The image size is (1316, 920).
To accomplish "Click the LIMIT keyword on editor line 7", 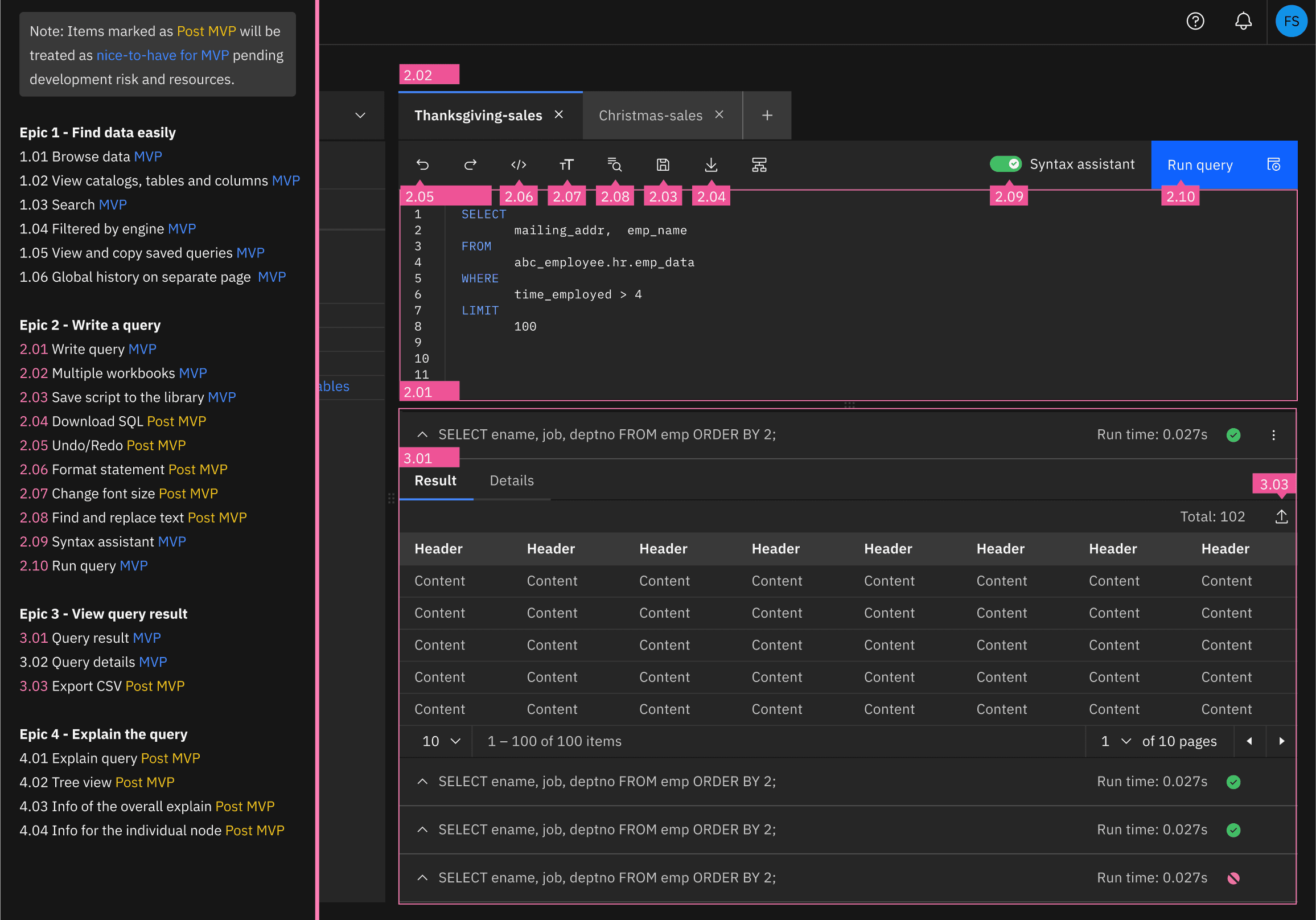I will point(480,311).
